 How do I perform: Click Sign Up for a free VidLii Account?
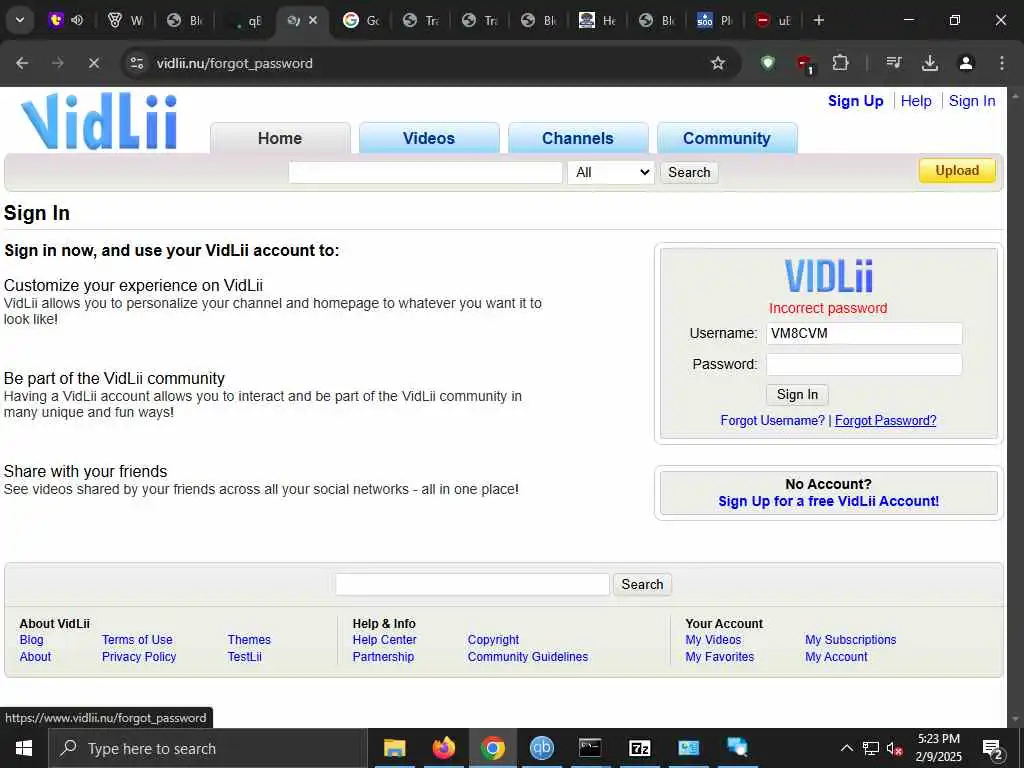[x=829, y=501]
